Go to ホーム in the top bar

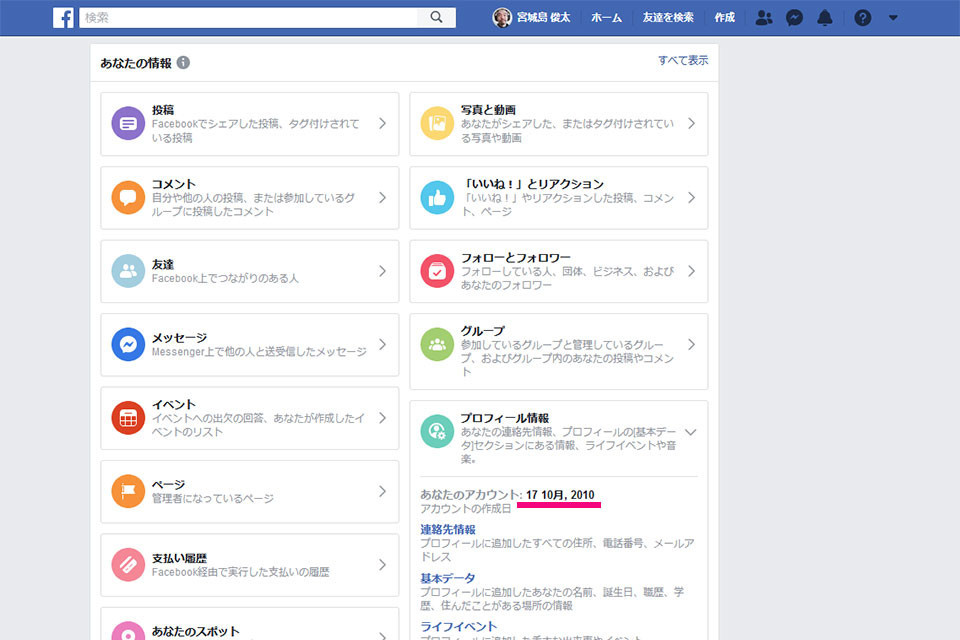606,18
